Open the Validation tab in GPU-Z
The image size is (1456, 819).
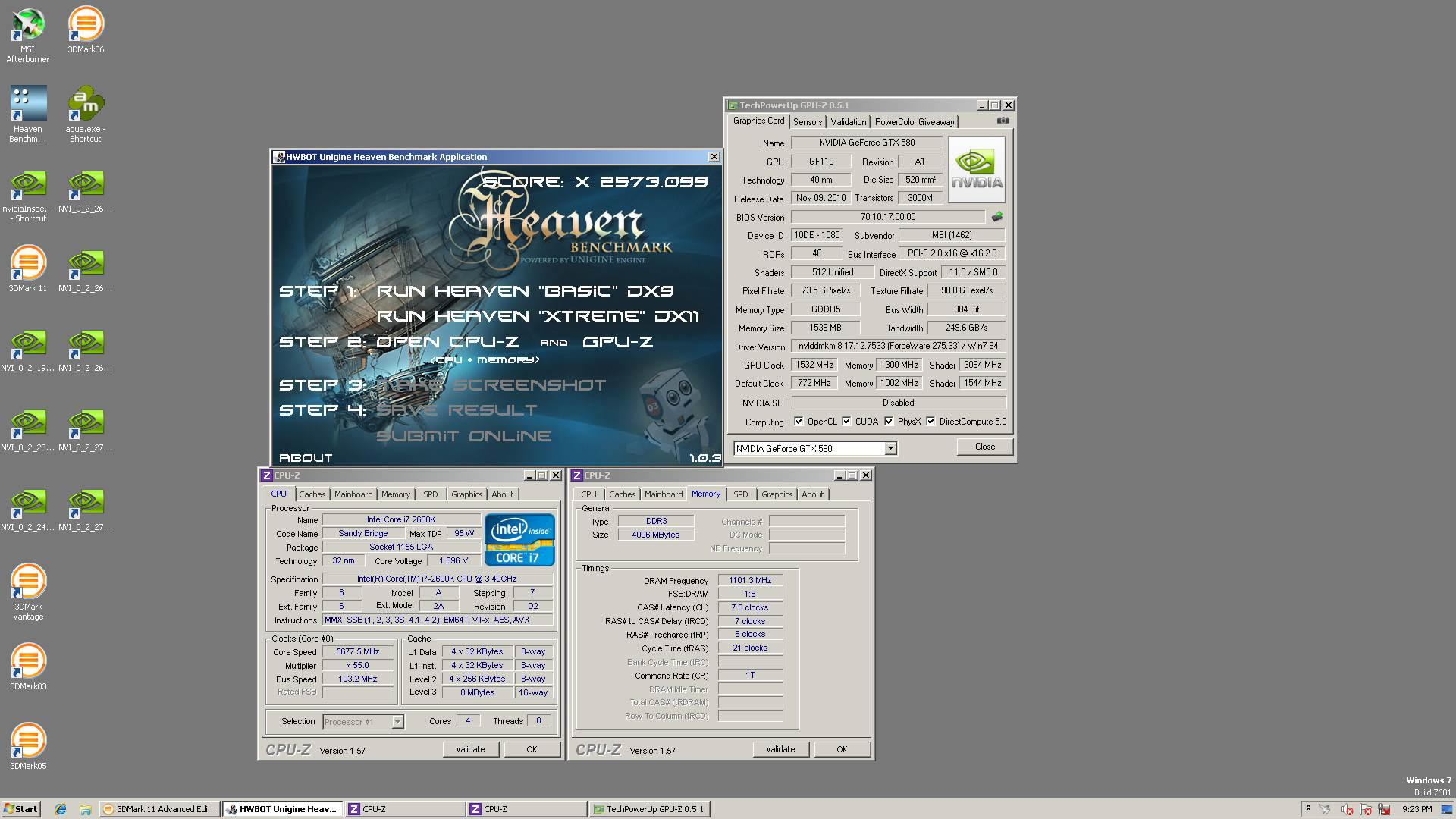click(x=848, y=122)
